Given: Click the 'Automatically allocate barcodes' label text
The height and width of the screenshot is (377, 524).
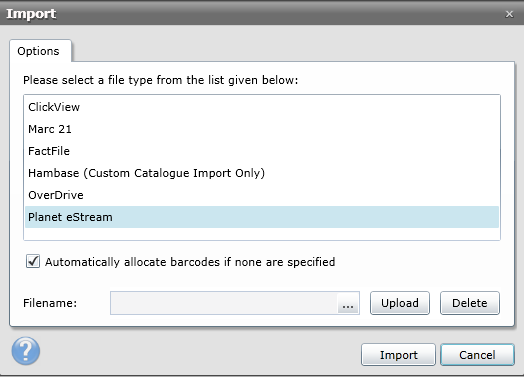Looking at the screenshot, I should 190,262.
